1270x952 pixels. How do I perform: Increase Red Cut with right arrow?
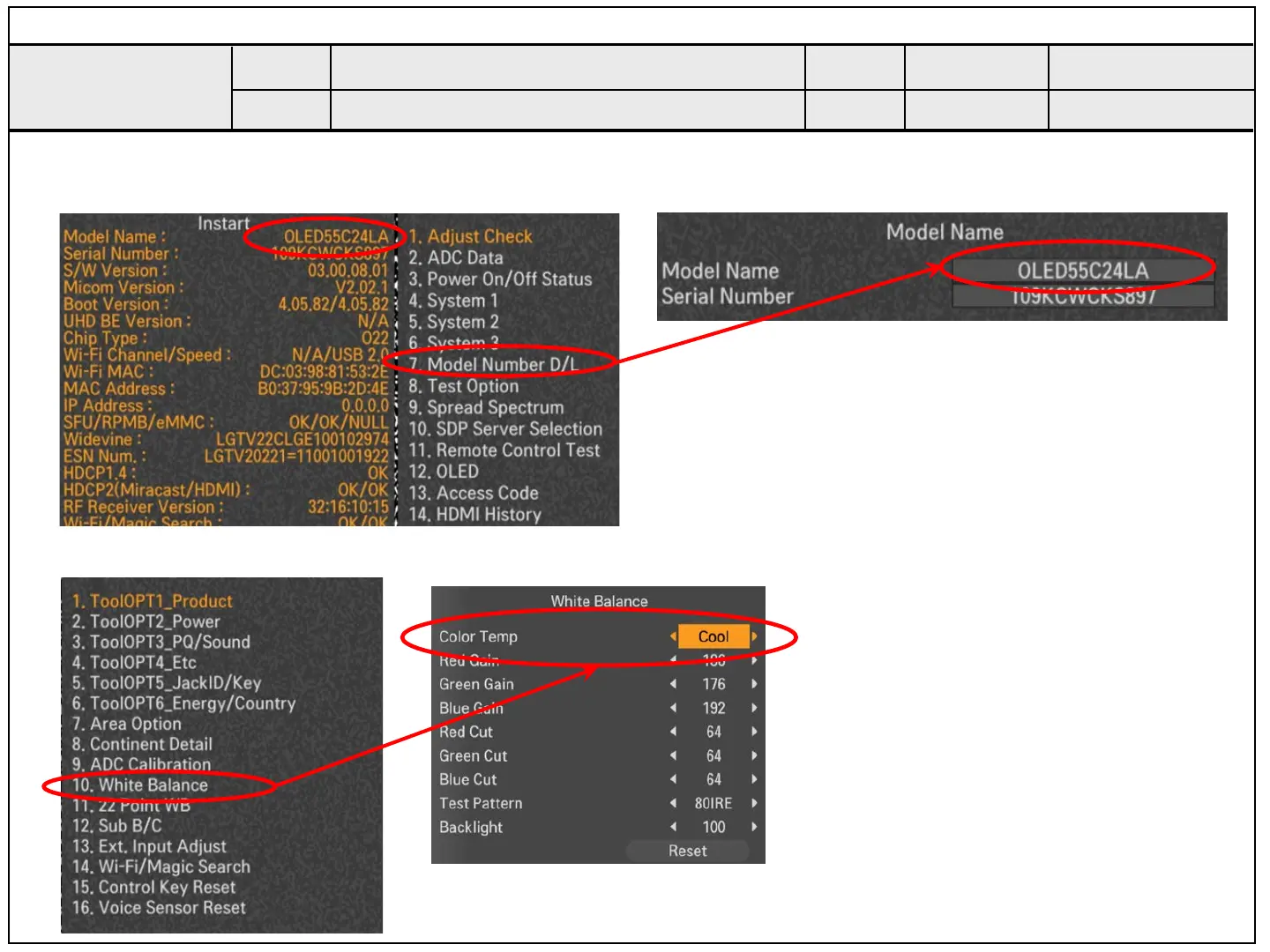click(x=754, y=732)
